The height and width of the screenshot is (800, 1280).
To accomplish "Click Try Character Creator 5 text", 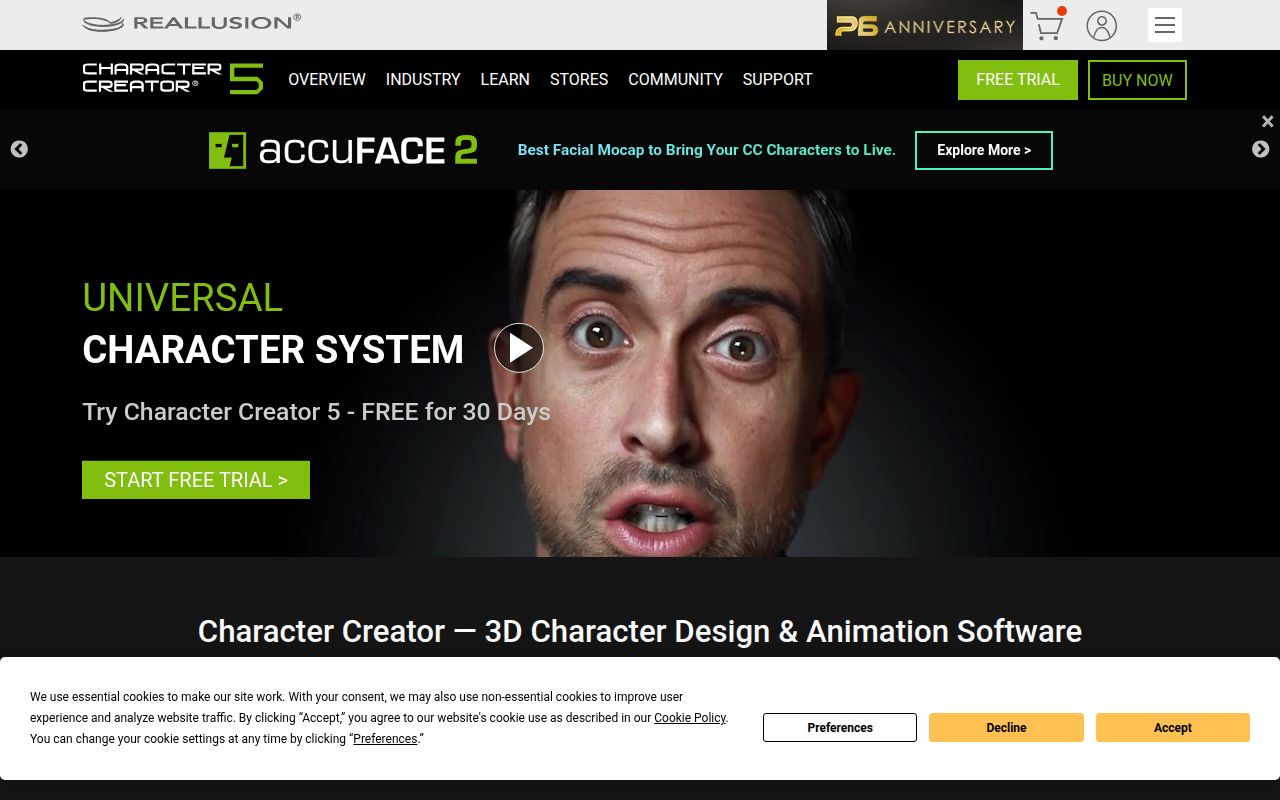I will [316, 412].
